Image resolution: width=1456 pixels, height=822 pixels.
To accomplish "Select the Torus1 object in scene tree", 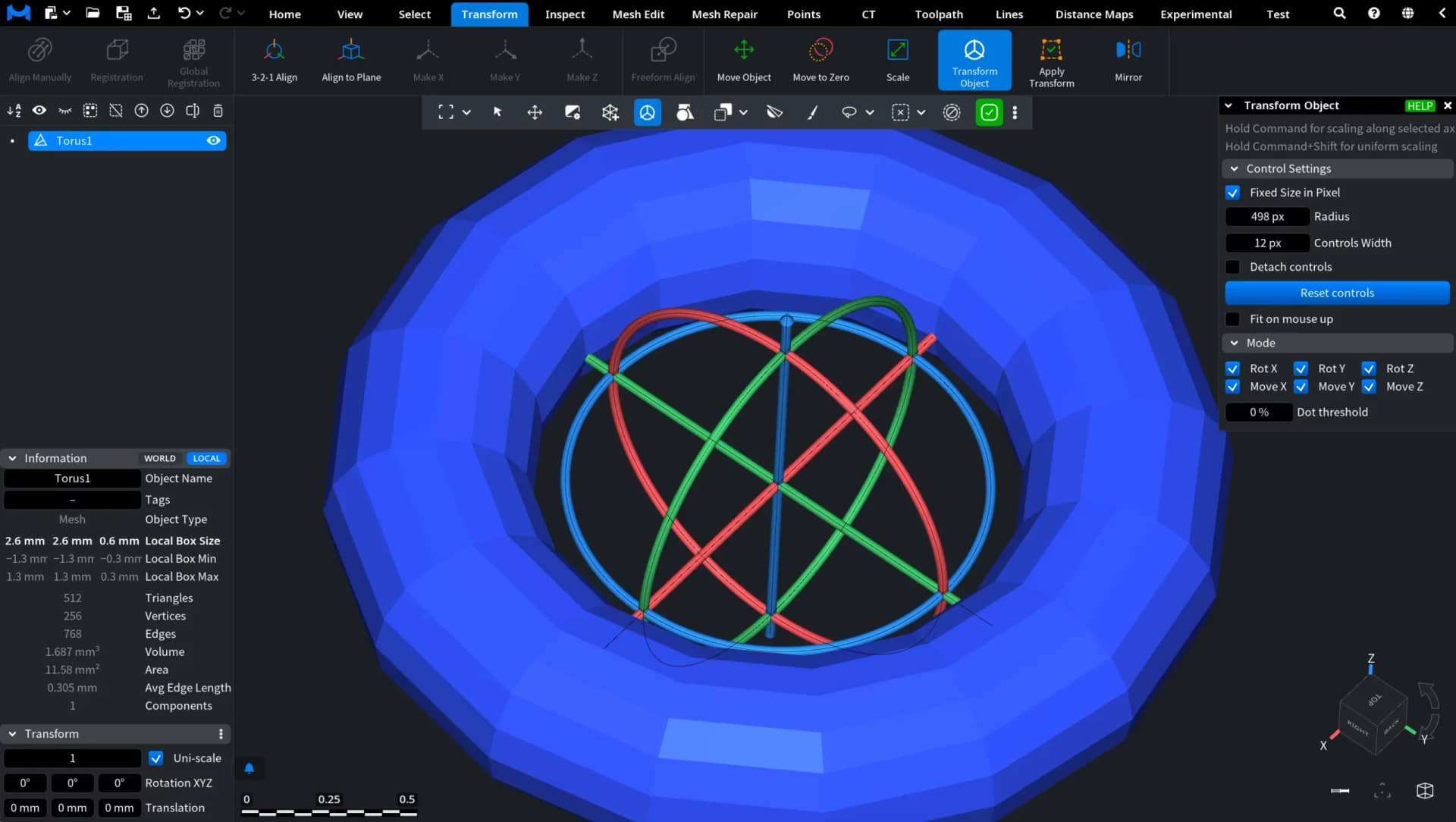I will pyautogui.click(x=127, y=140).
